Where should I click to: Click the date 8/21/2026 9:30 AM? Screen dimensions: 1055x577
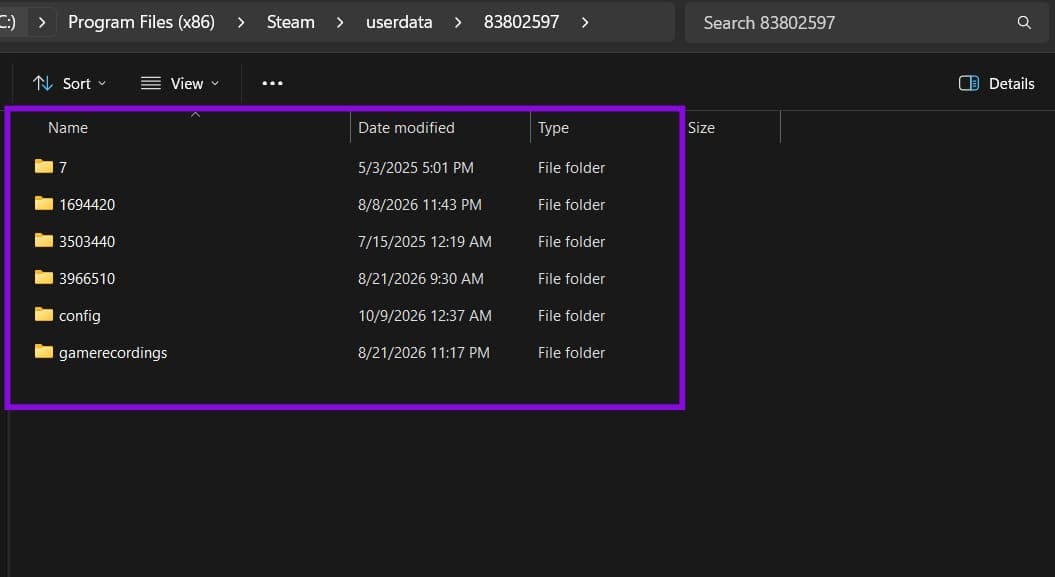pos(421,278)
